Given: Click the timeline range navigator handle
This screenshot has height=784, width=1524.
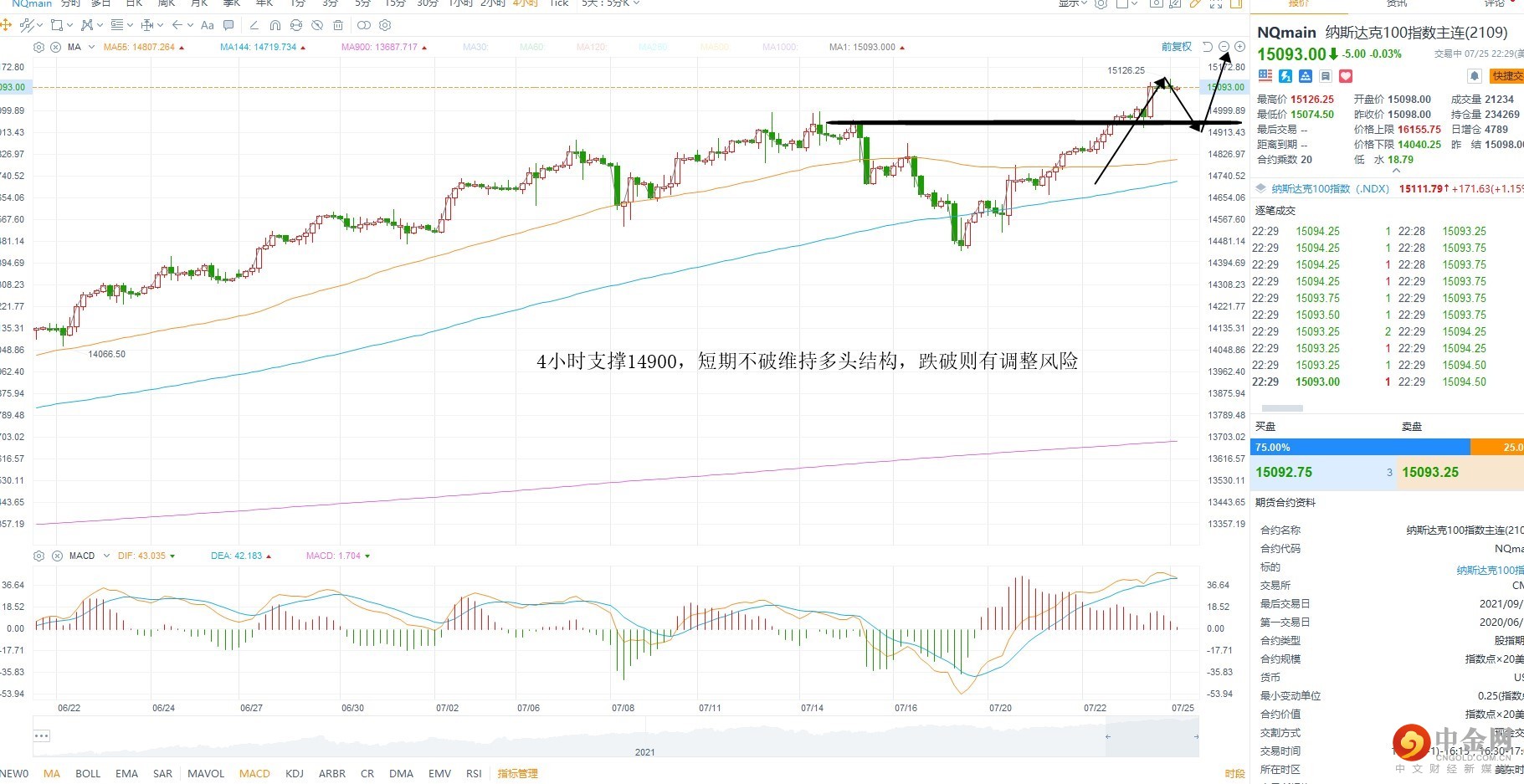Looking at the screenshot, I should (1153, 736).
